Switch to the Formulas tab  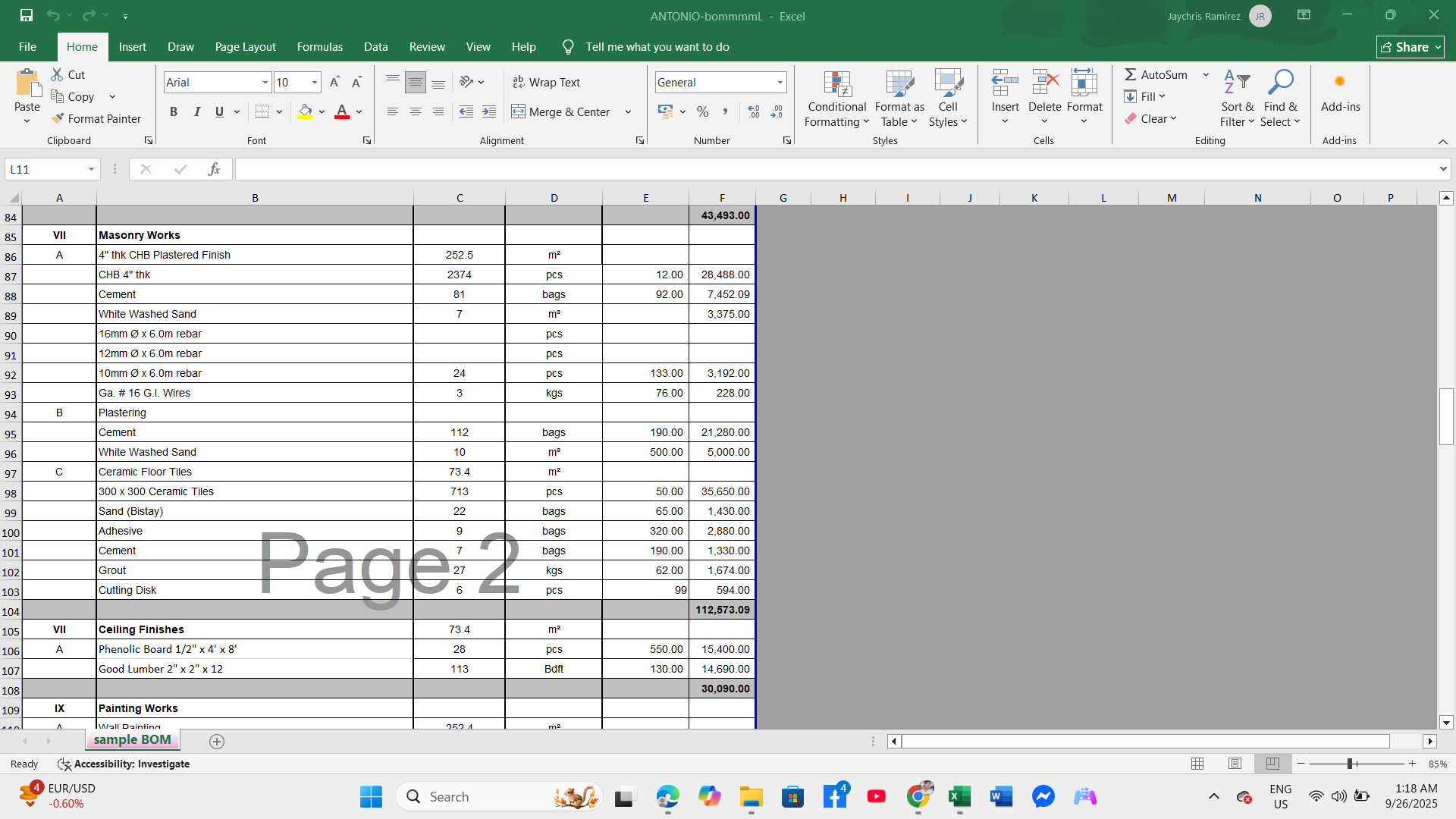click(319, 46)
